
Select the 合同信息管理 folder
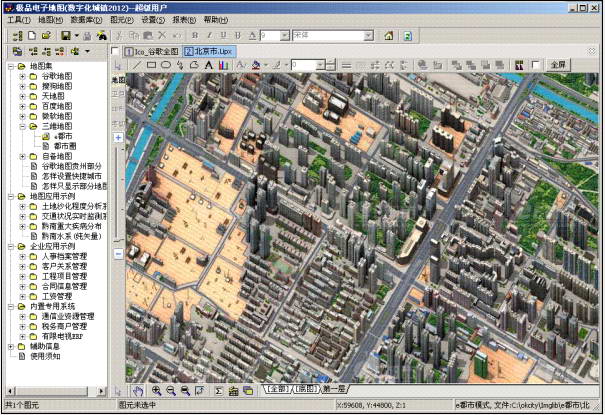(x=64, y=287)
